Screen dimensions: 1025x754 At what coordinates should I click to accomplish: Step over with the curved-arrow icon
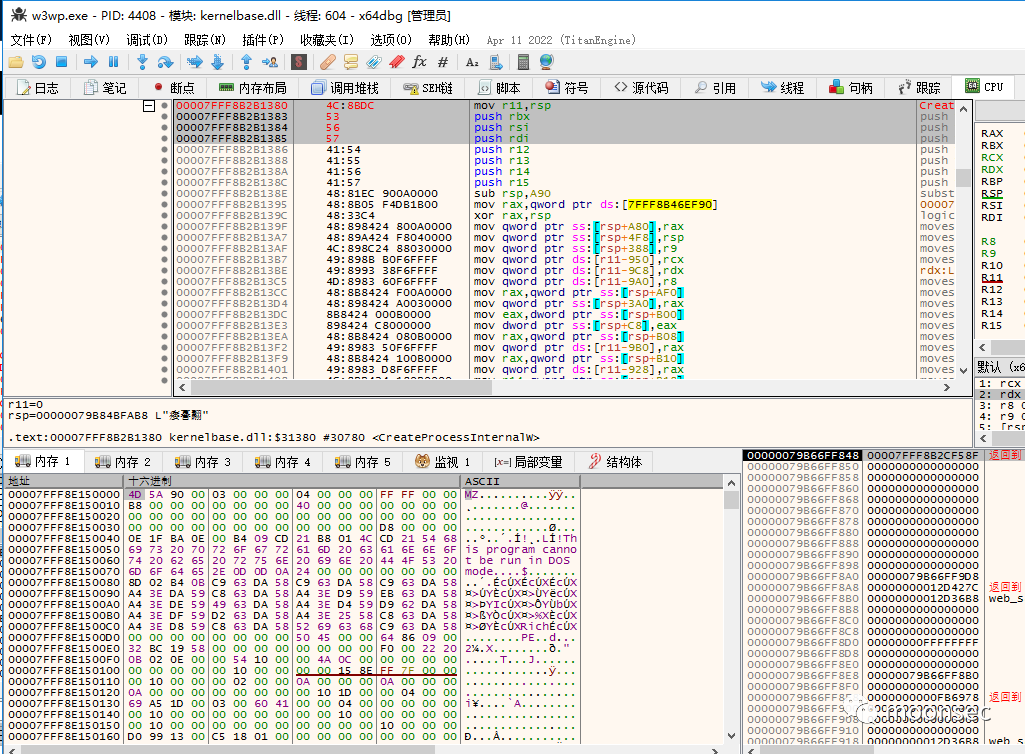165,62
